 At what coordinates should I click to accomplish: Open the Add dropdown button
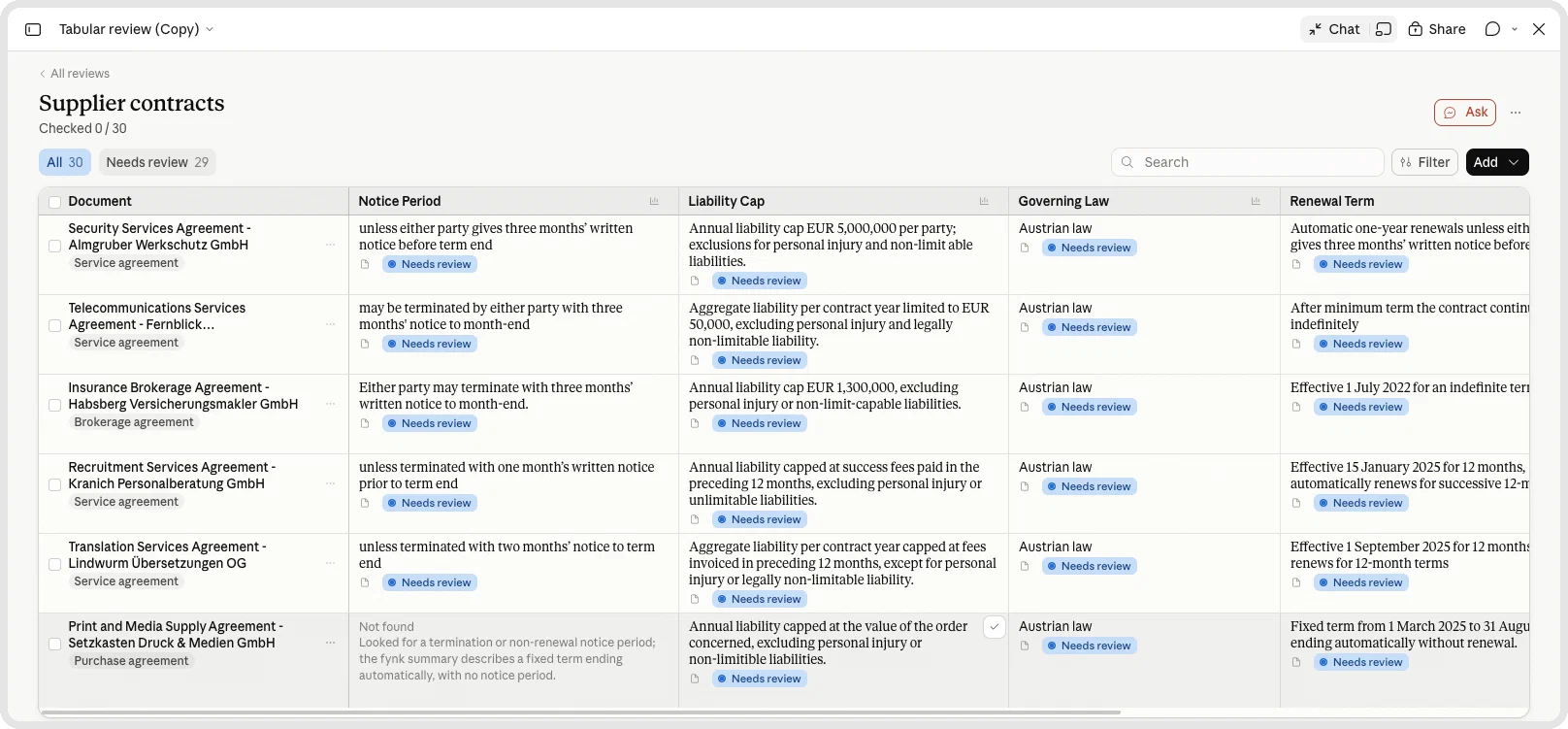coord(1497,162)
